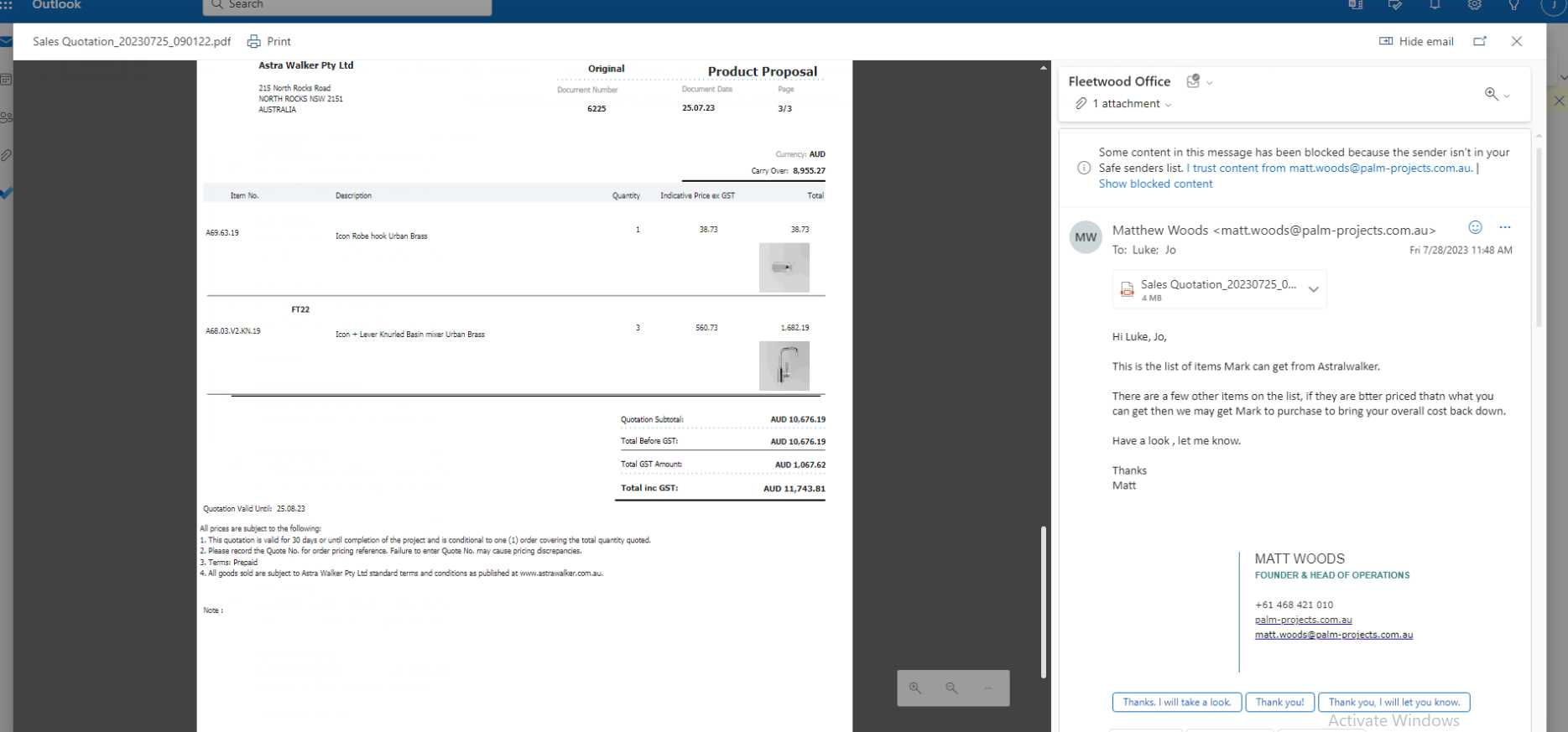The width and height of the screenshot is (1568, 732).
Task: Click the 'Fleetwood Office' subject heading
Action: pyautogui.click(x=1119, y=81)
